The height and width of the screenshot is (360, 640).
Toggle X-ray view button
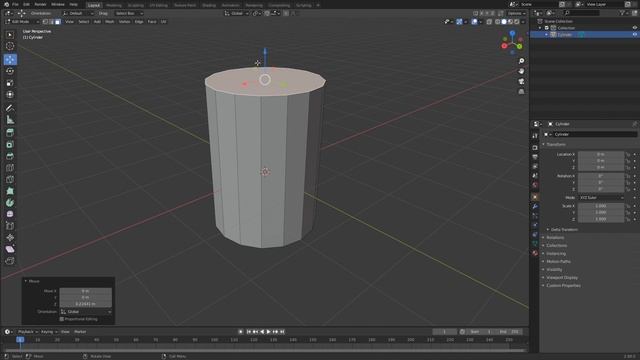(x=489, y=22)
